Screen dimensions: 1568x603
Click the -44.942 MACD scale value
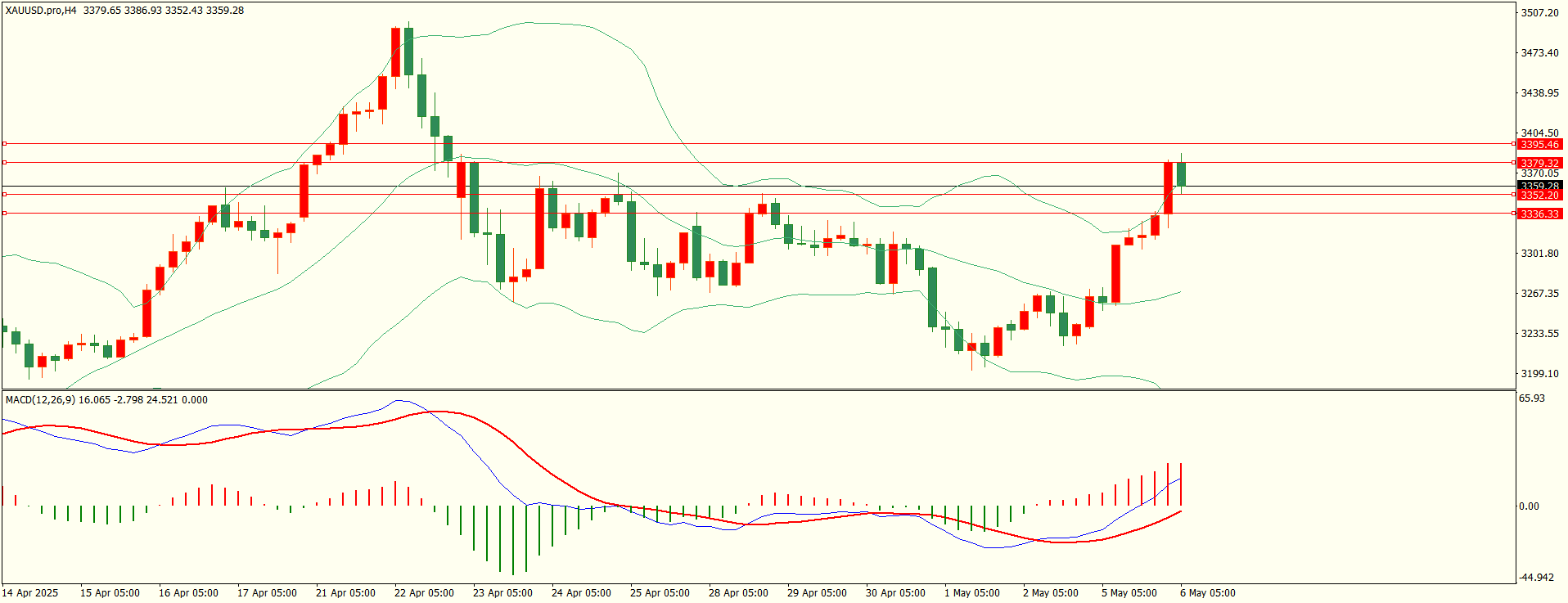tap(1536, 578)
